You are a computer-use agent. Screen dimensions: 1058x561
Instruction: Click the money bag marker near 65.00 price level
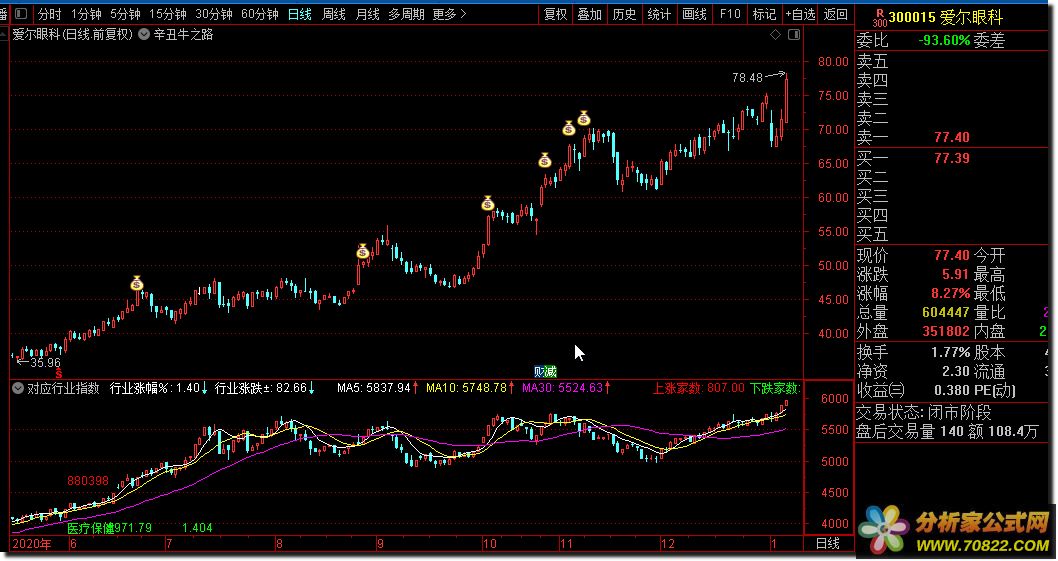coord(545,160)
